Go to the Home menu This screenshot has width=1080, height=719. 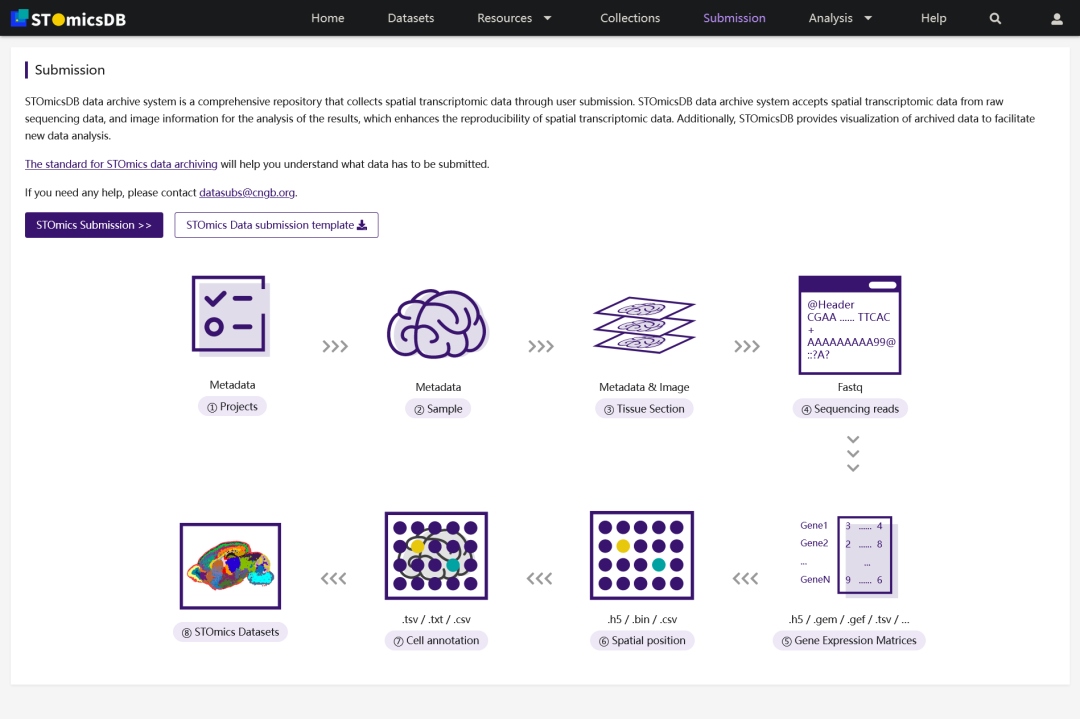coord(327,19)
